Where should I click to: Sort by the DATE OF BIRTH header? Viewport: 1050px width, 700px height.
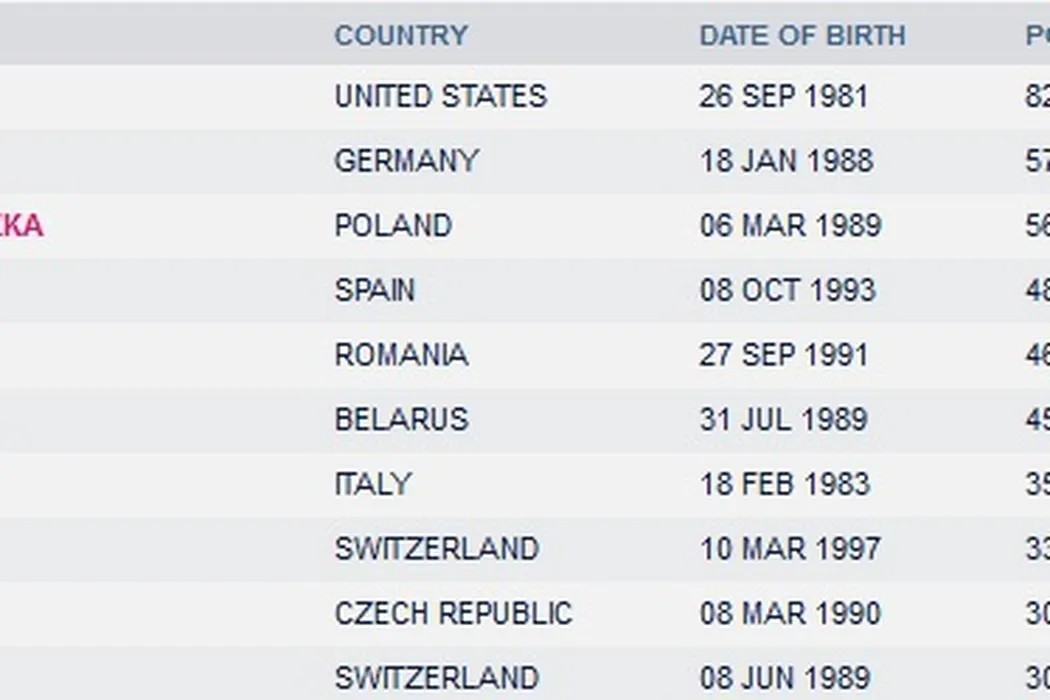pyautogui.click(x=802, y=35)
